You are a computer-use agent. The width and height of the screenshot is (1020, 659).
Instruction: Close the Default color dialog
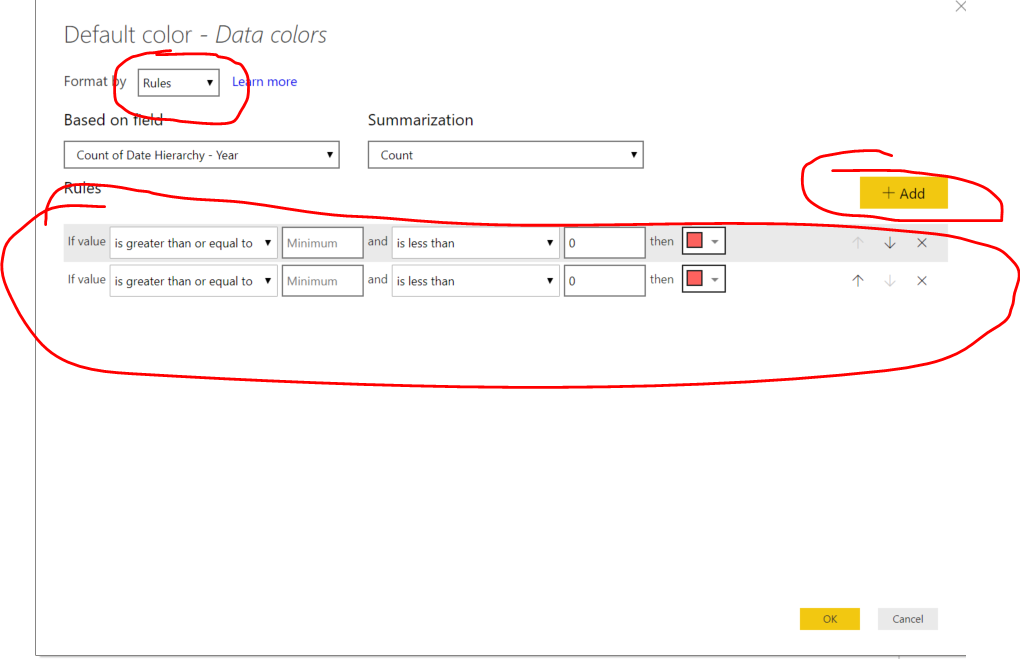click(x=961, y=7)
